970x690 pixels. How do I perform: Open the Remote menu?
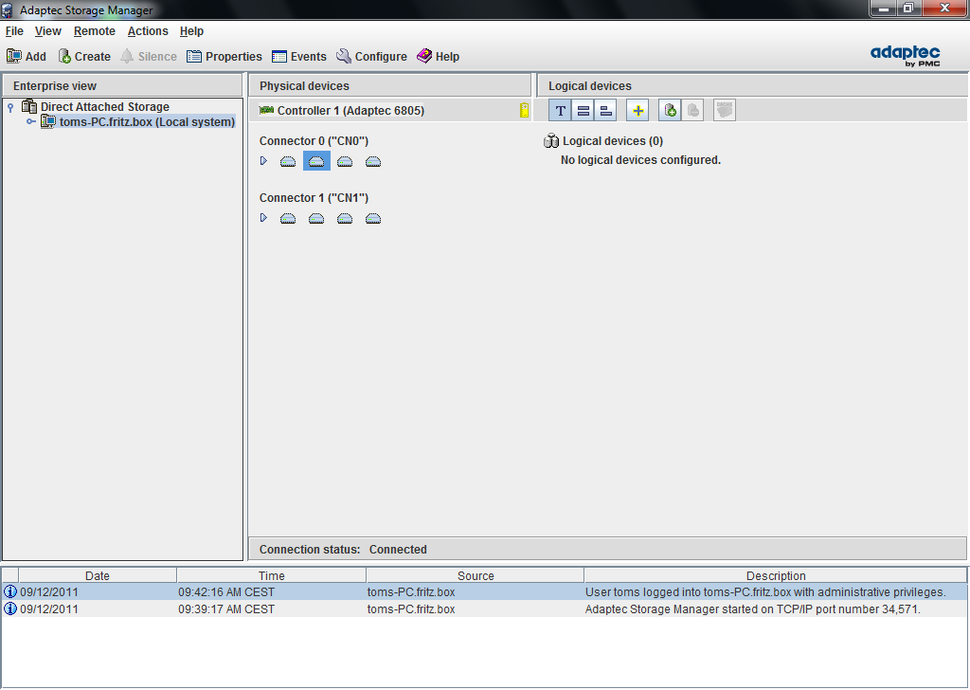tap(94, 31)
